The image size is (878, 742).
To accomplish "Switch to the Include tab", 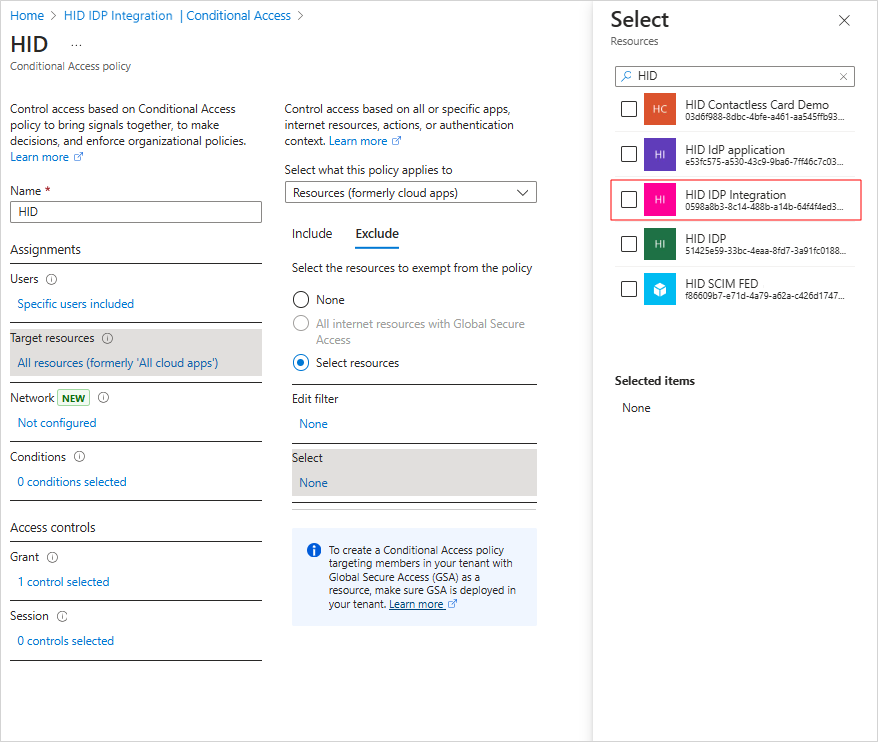I will pyautogui.click(x=312, y=234).
